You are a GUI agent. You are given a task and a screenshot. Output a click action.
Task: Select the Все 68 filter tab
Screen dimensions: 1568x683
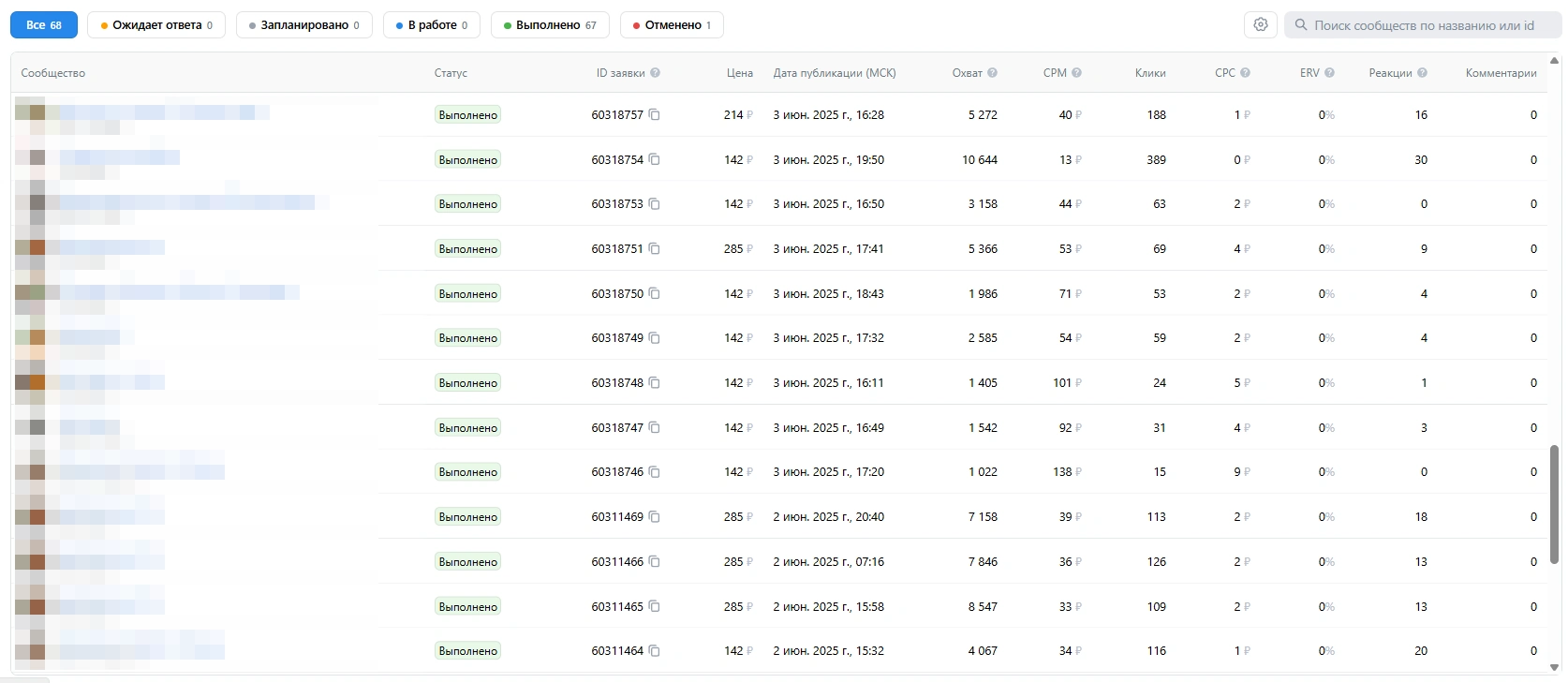[x=44, y=25]
